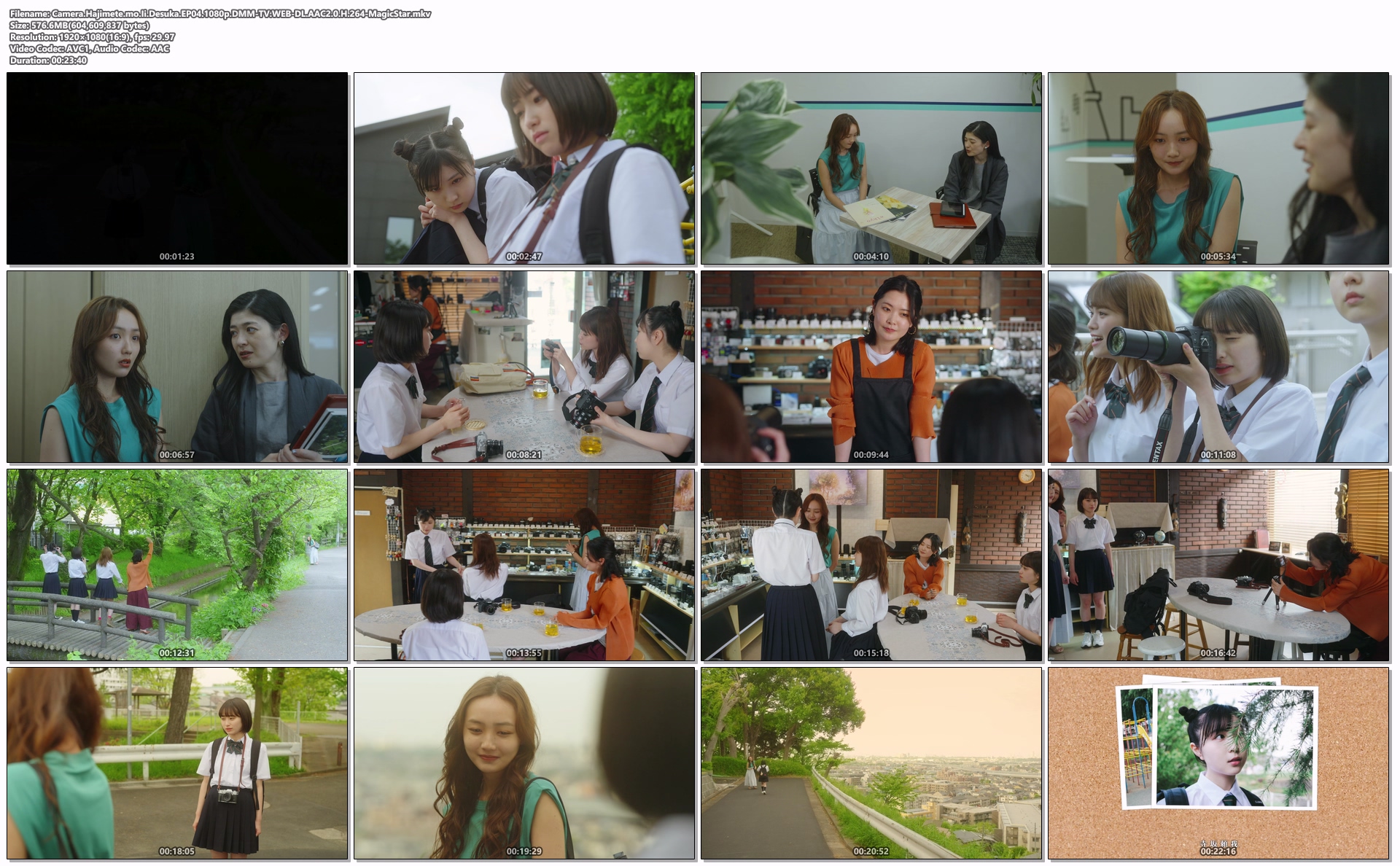Select the thumbnail at 00:06:57
The width and height of the screenshot is (1400, 866).
(x=177, y=367)
